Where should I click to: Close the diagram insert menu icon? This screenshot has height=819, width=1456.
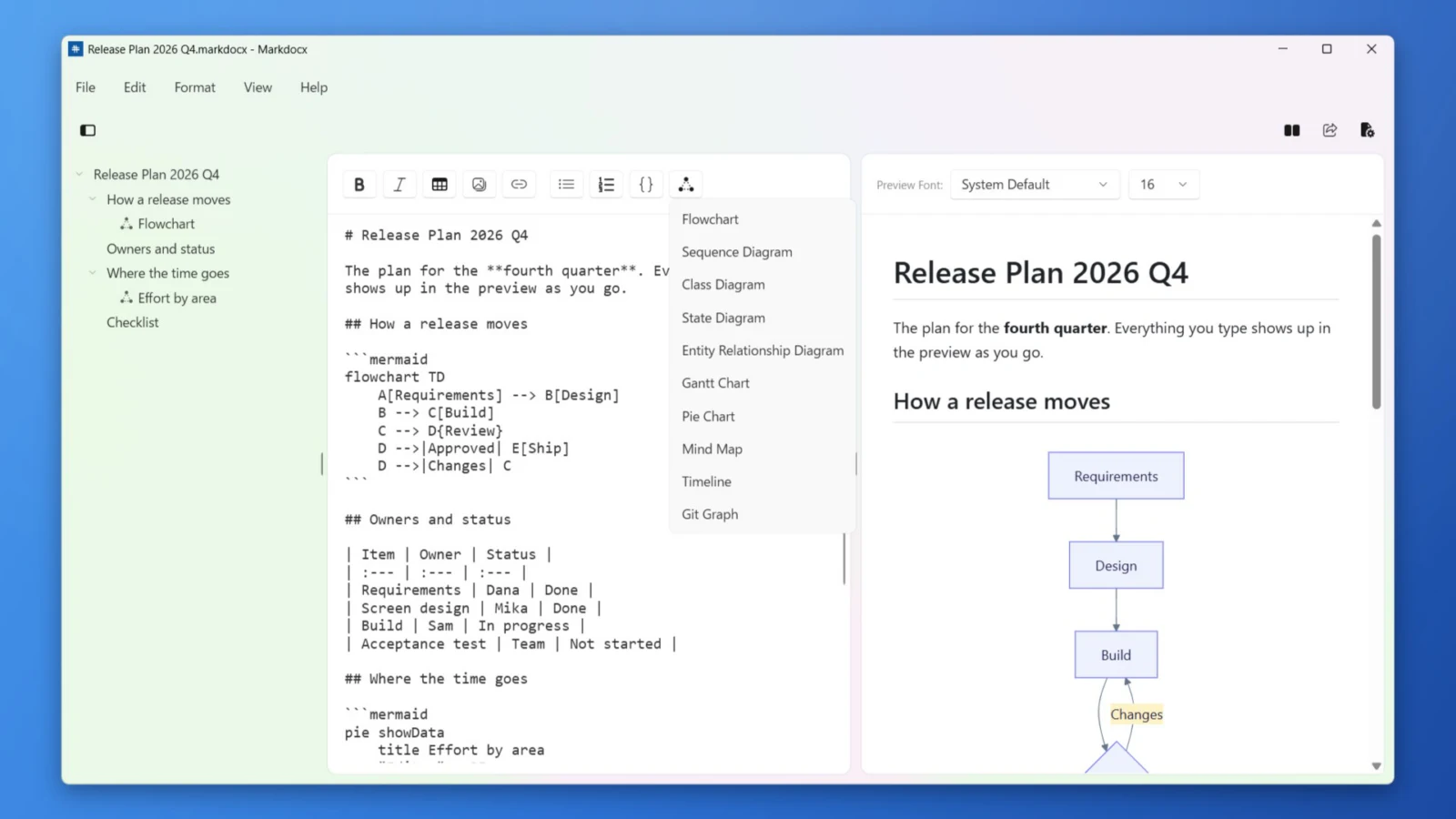(686, 185)
